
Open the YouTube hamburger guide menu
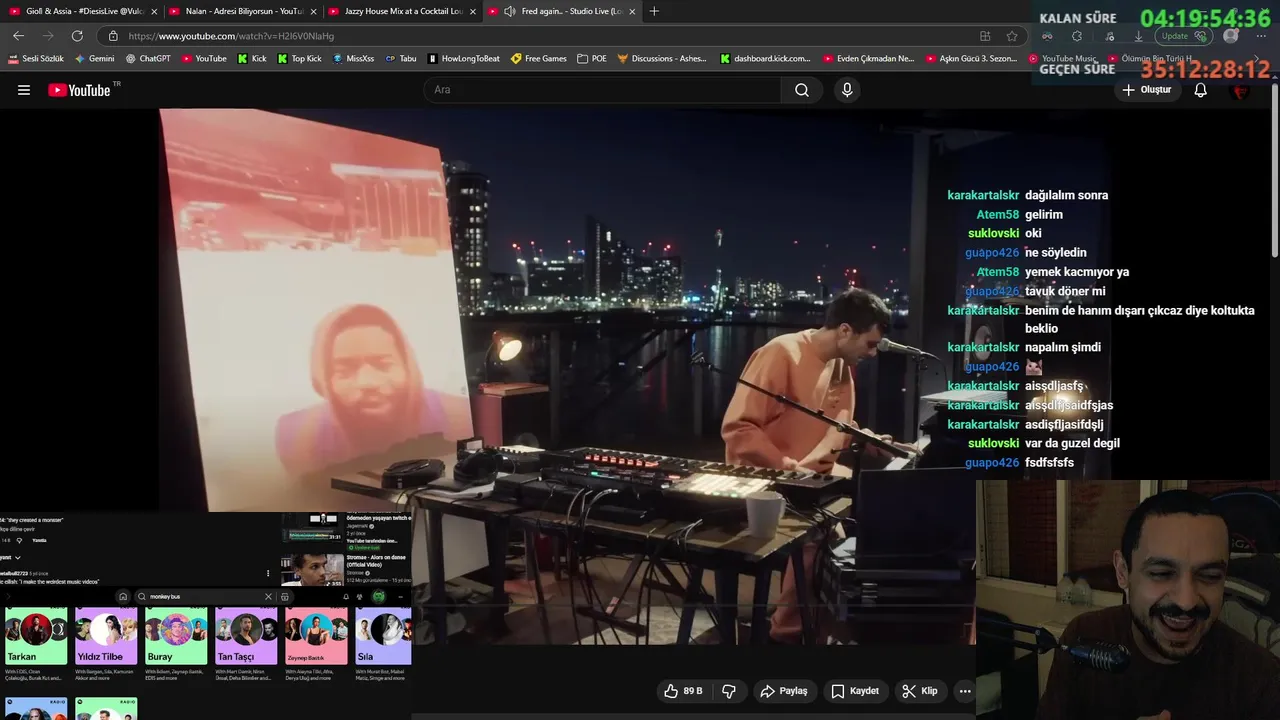pos(24,90)
